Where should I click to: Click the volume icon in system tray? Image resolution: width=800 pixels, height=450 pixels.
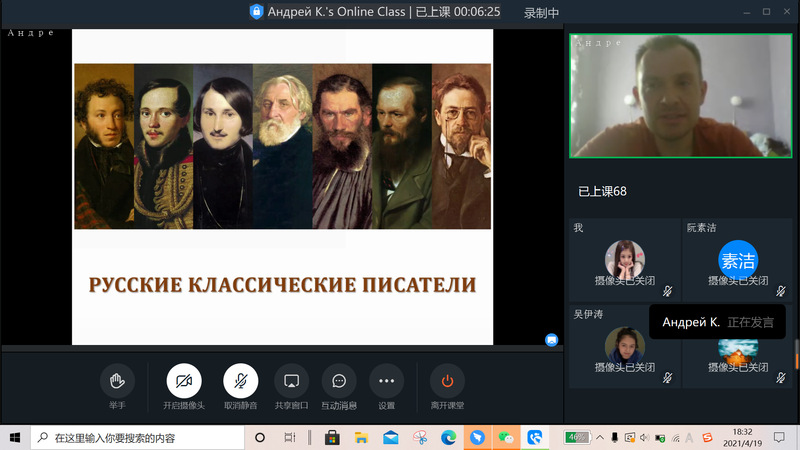[x=644, y=438]
